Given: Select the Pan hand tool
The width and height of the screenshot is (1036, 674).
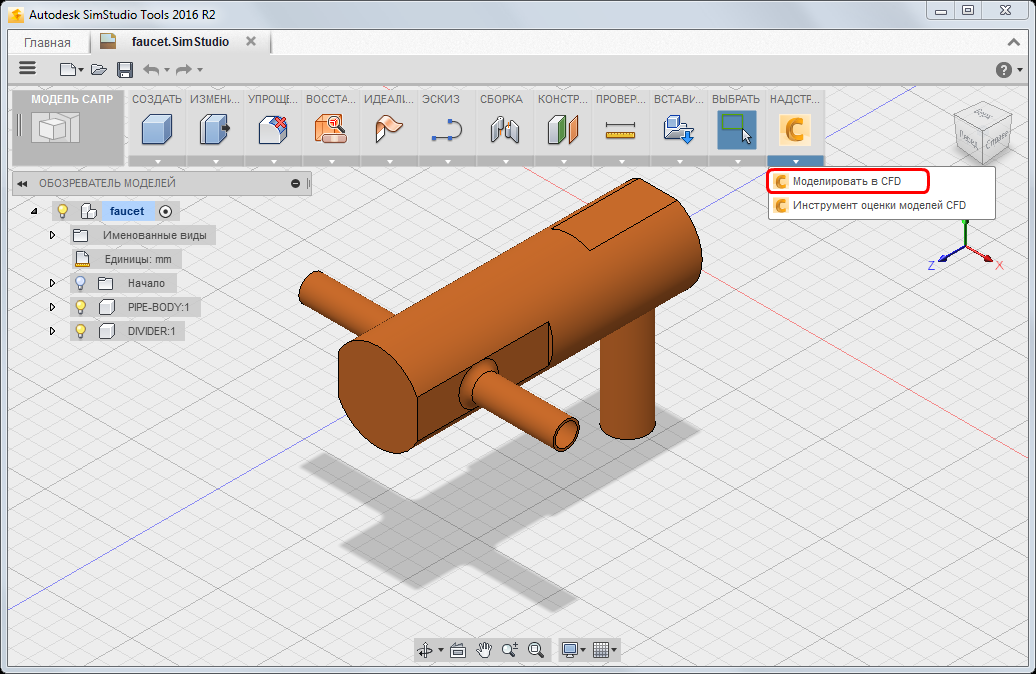Looking at the screenshot, I should coord(484,650).
